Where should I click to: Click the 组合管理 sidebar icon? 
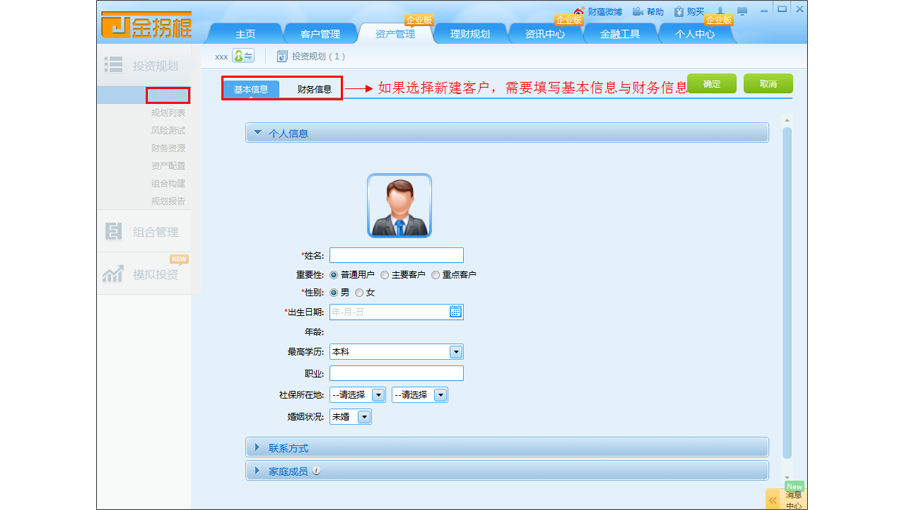click(x=113, y=232)
